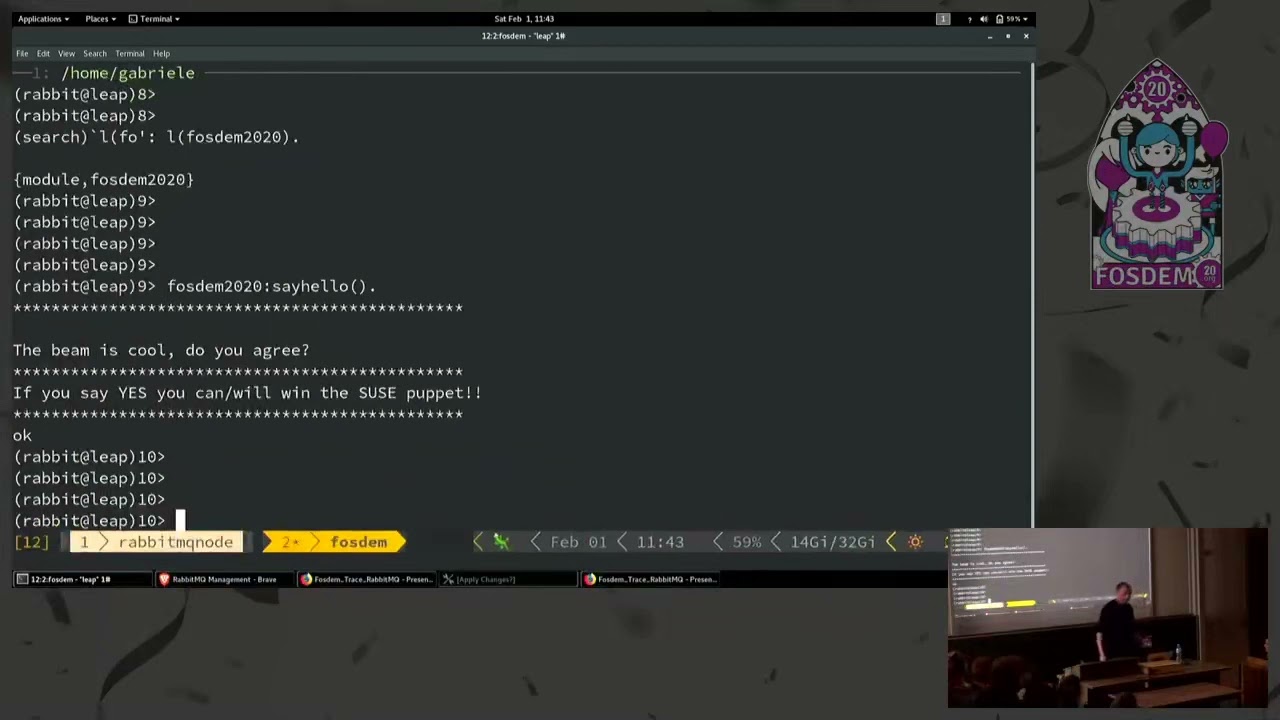Viewport: 1280px width, 720px height.
Task: Maximize the terminal window
Action: point(1008,36)
